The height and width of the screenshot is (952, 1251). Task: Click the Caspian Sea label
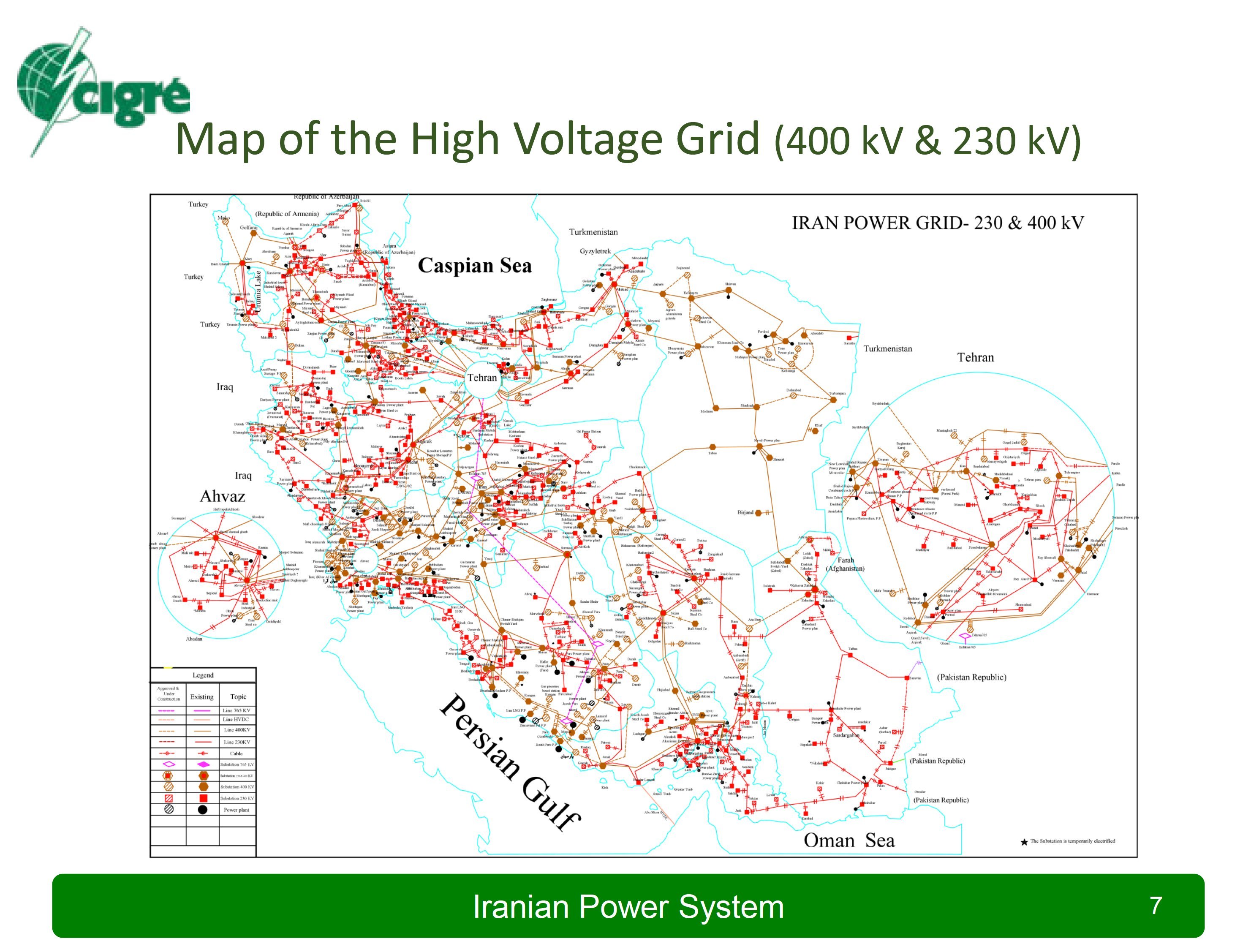tap(475, 266)
